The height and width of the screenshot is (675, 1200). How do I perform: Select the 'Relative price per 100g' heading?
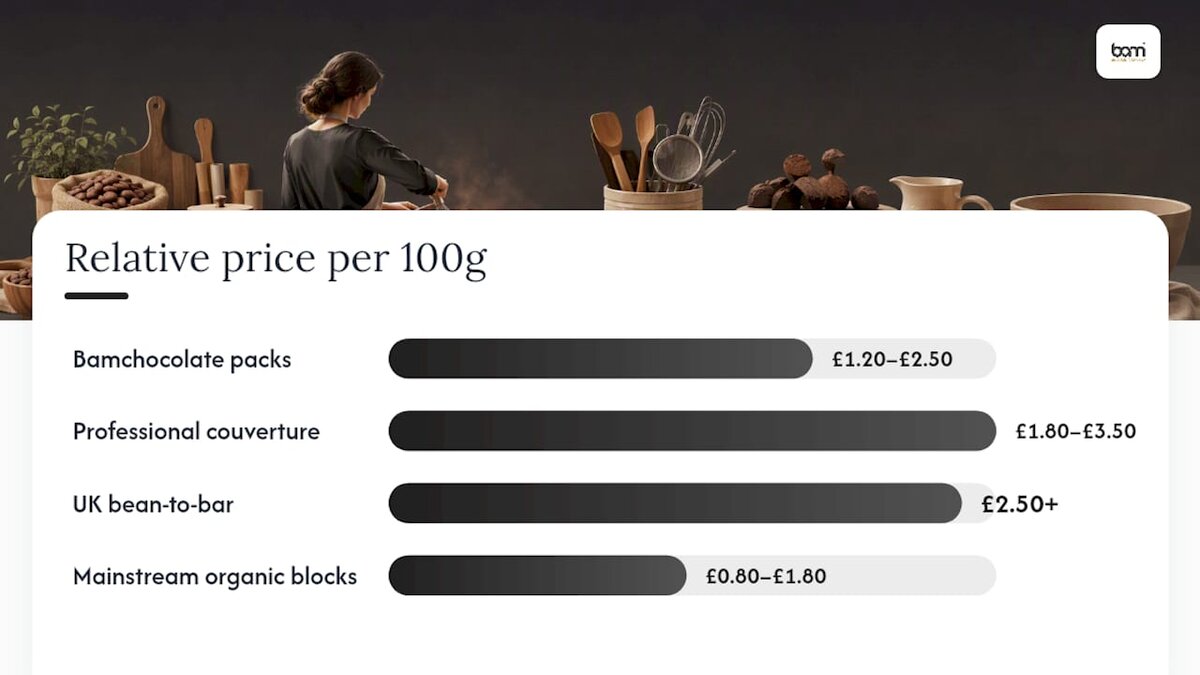pos(276,259)
